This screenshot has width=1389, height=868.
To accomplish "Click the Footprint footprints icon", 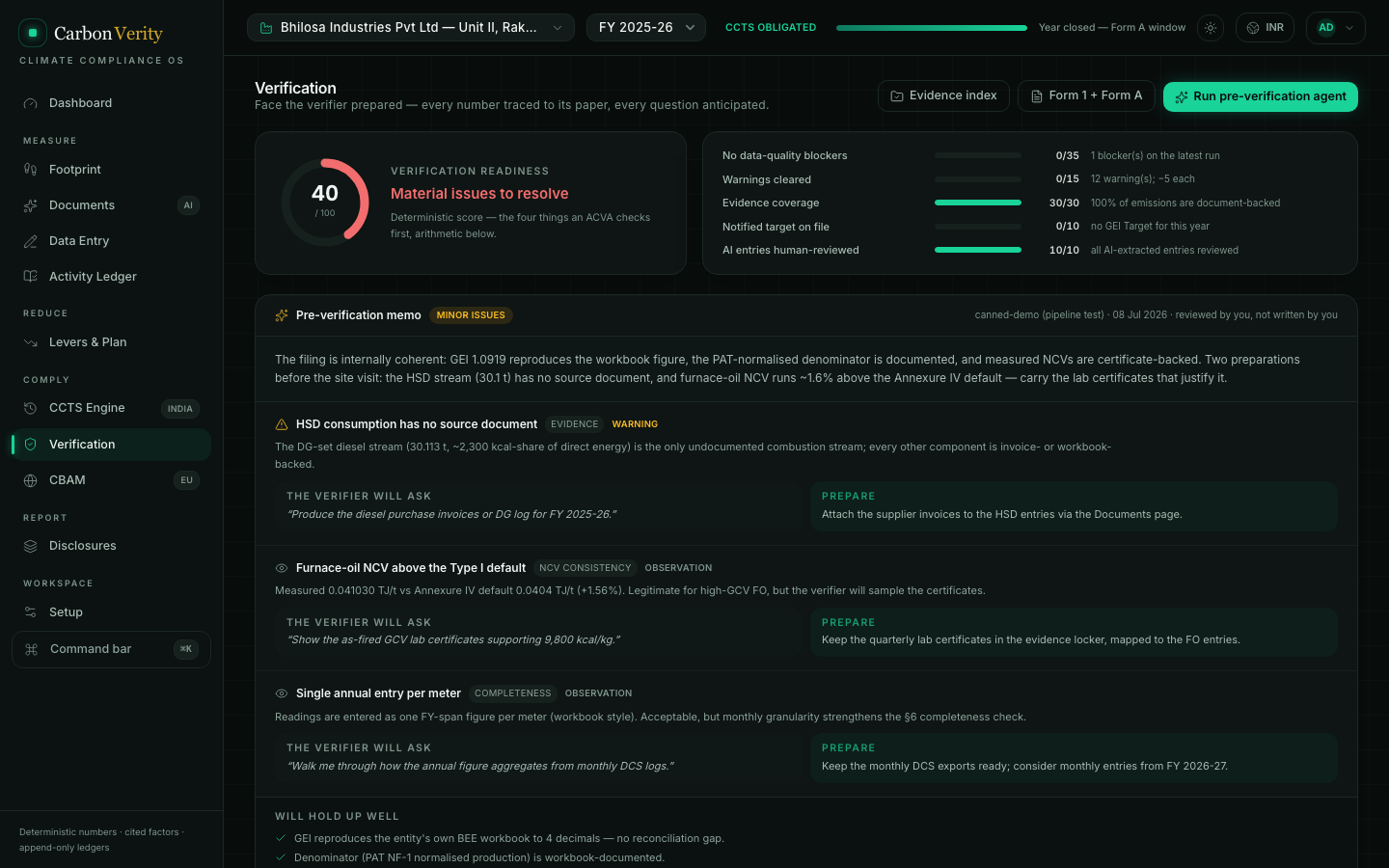I will click(x=30, y=170).
